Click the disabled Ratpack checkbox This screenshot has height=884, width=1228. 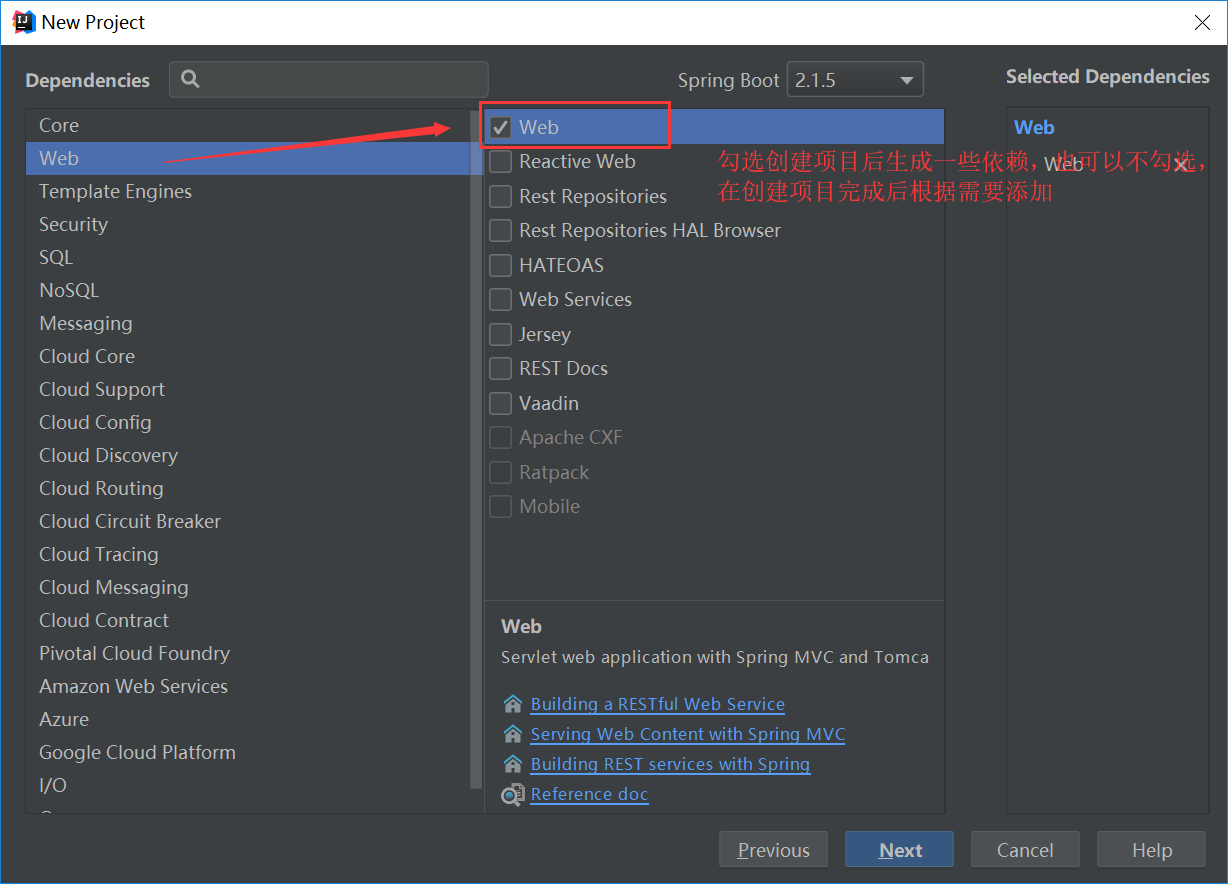pos(501,472)
